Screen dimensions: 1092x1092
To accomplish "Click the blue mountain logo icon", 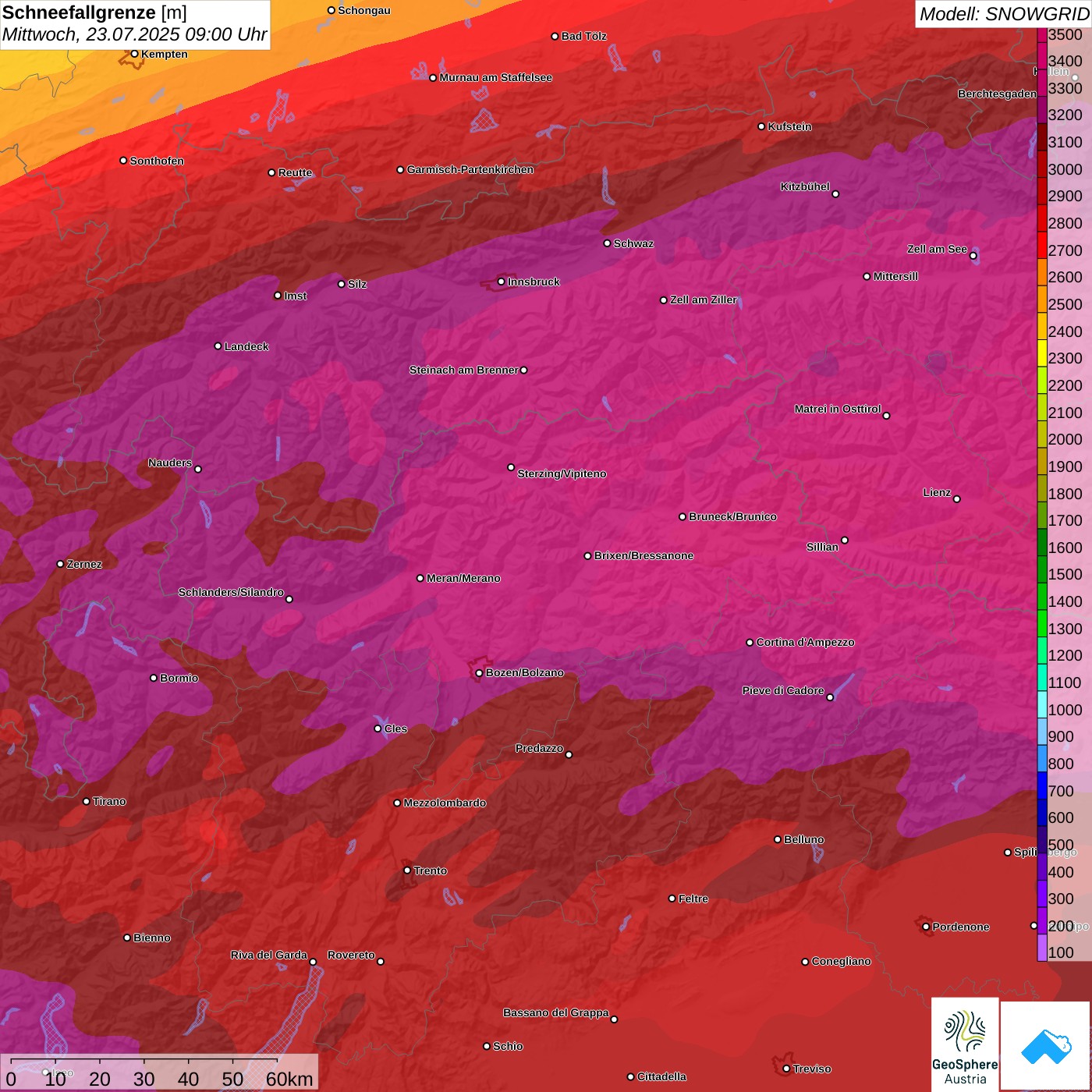I will [x=1045, y=1047].
